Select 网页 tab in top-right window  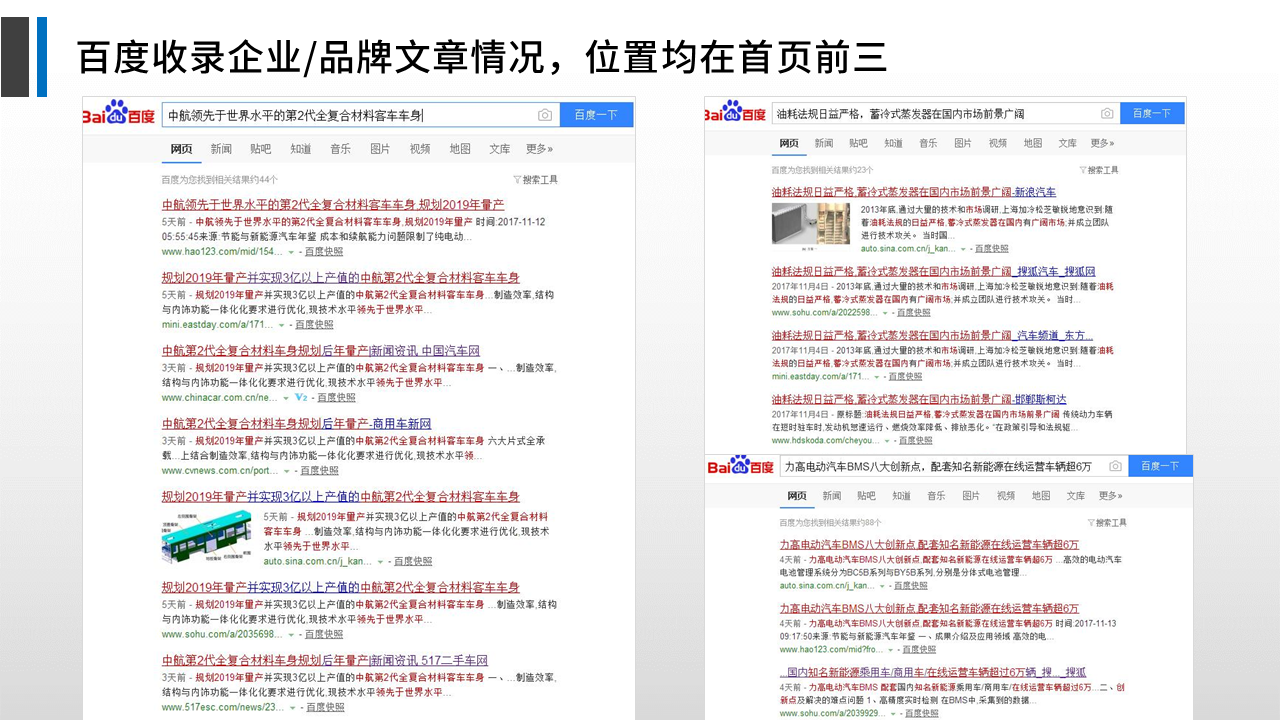coord(790,143)
